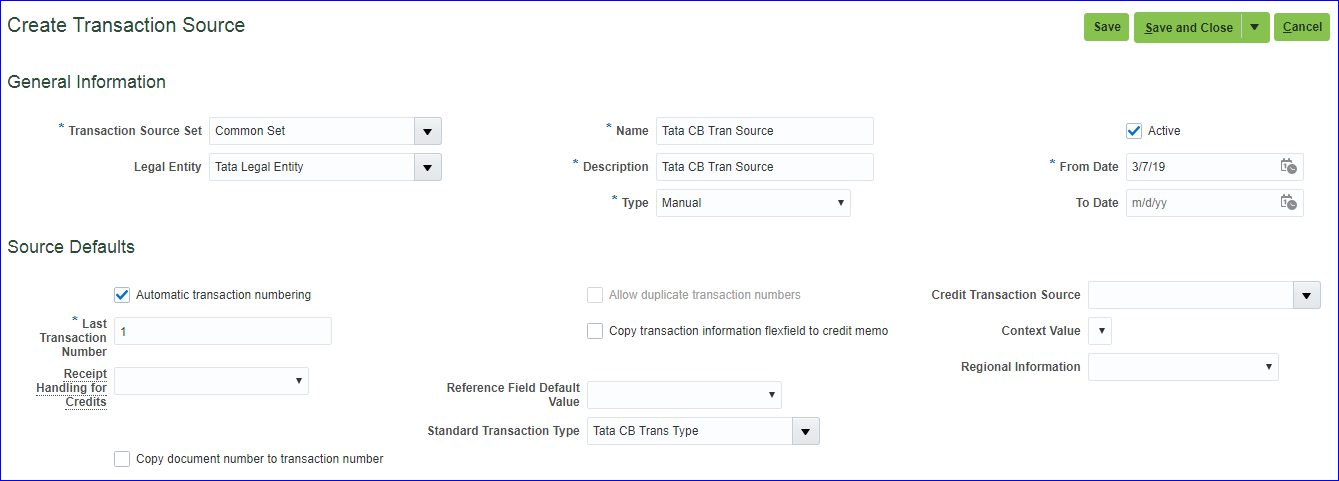
Task: Open the Context Value dropdown
Action: [x=1099, y=331]
